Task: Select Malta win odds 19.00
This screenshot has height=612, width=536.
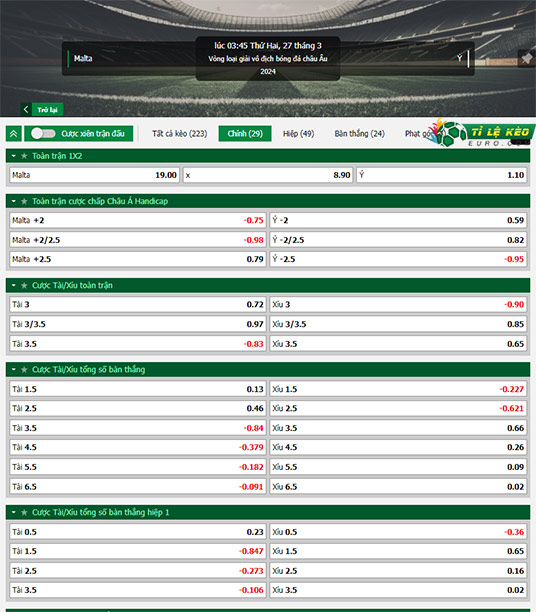Action: pyautogui.click(x=94, y=175)
